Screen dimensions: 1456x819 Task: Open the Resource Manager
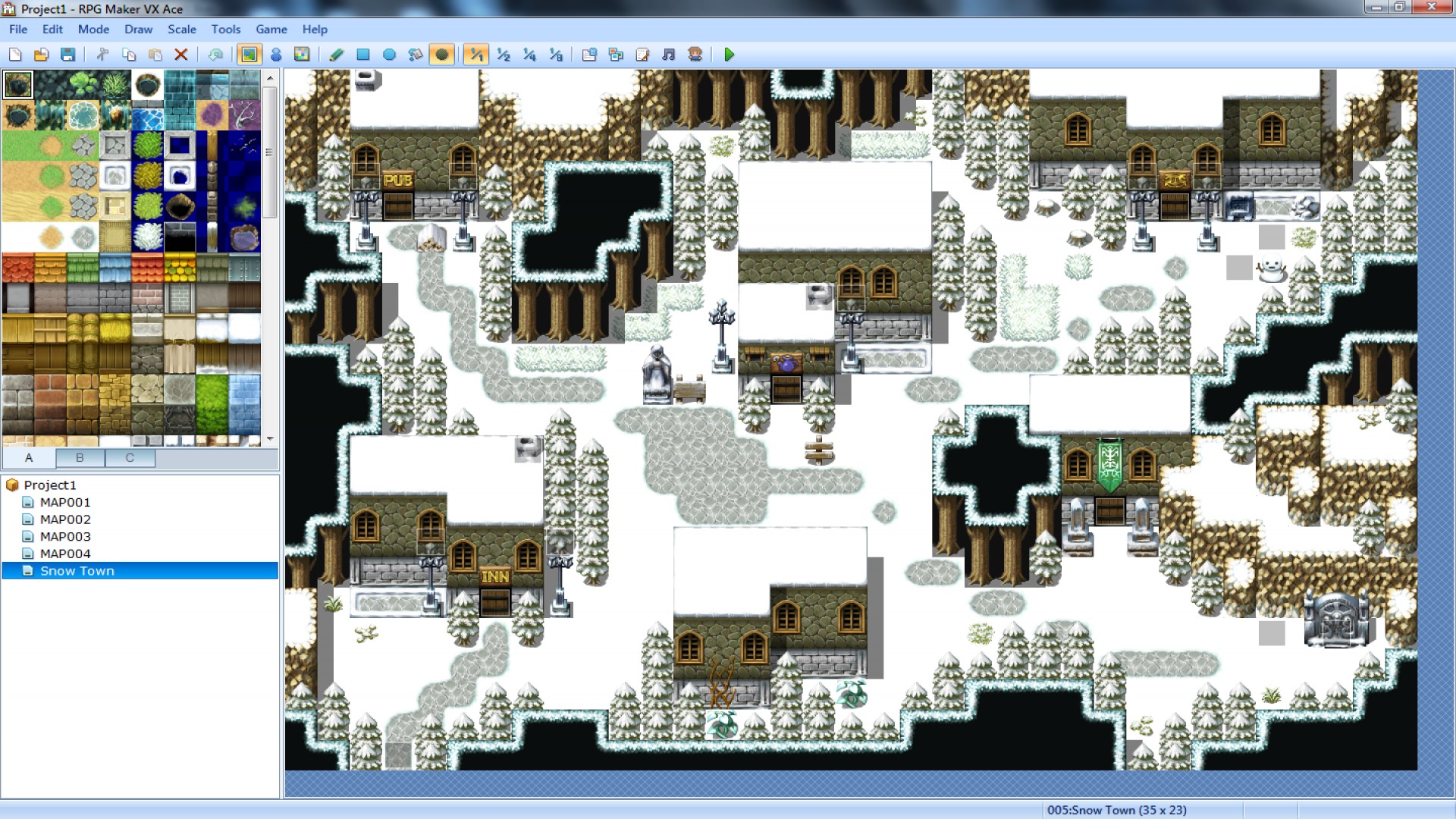coord(617,55)
